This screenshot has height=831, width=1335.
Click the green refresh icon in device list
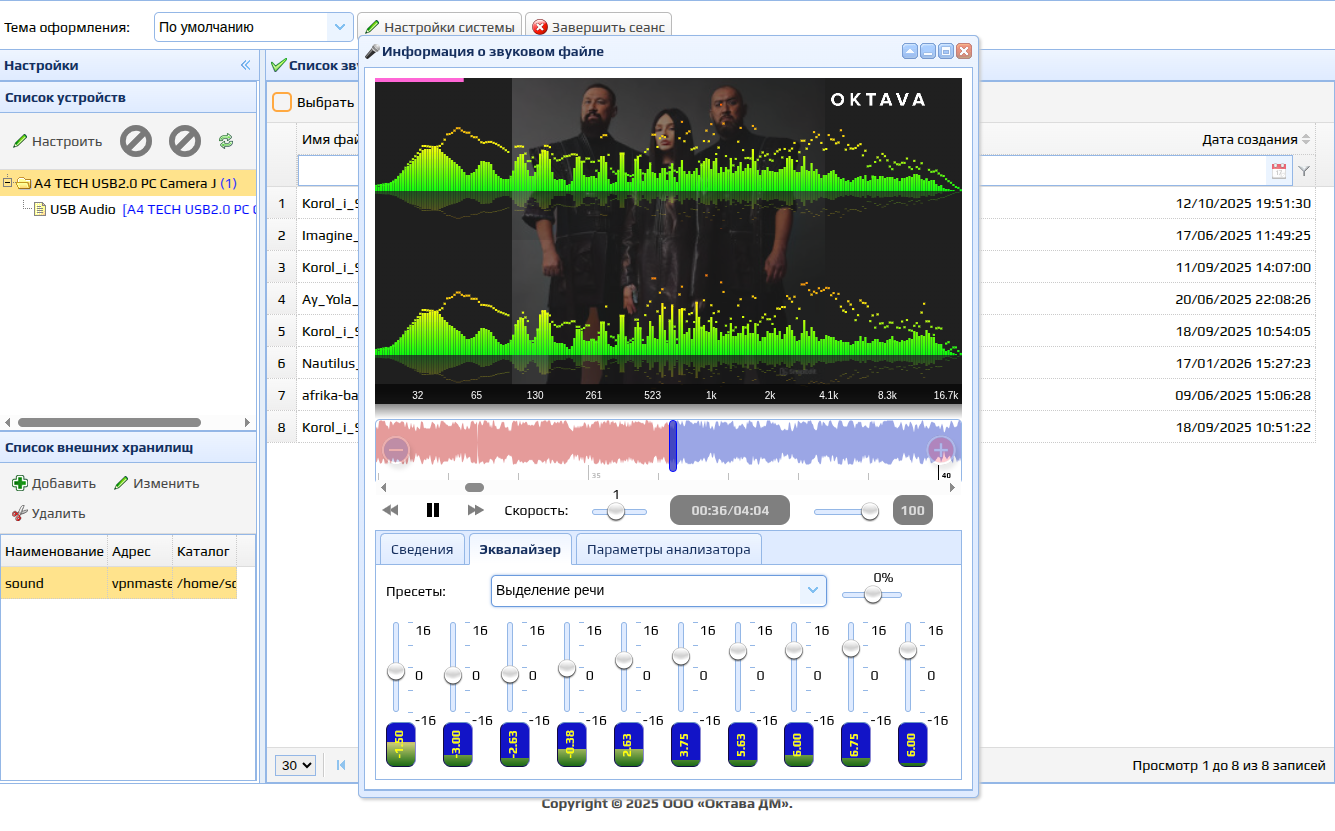(226, 141)
